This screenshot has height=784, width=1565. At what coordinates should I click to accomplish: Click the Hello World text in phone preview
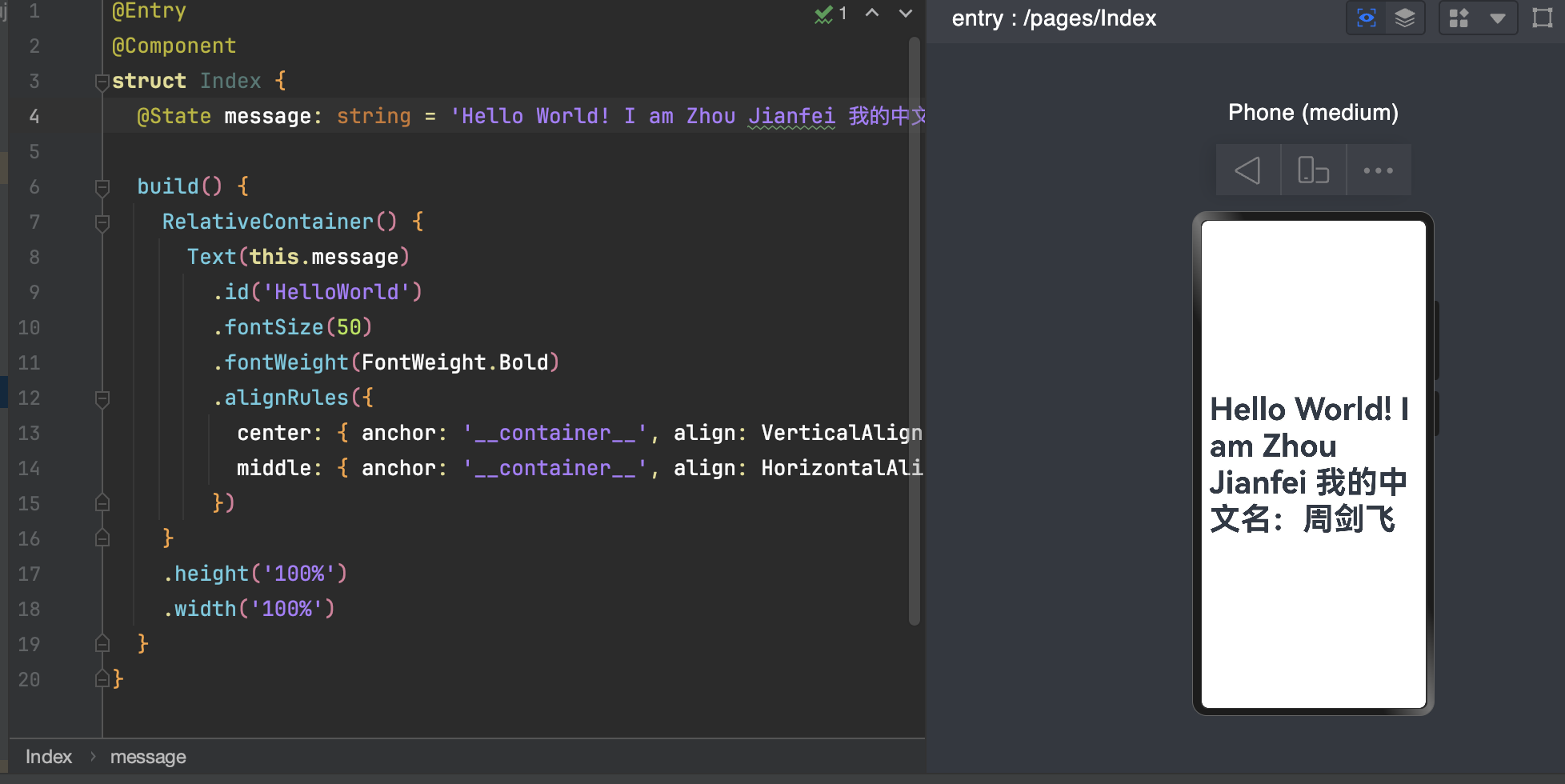(1309, 464)
